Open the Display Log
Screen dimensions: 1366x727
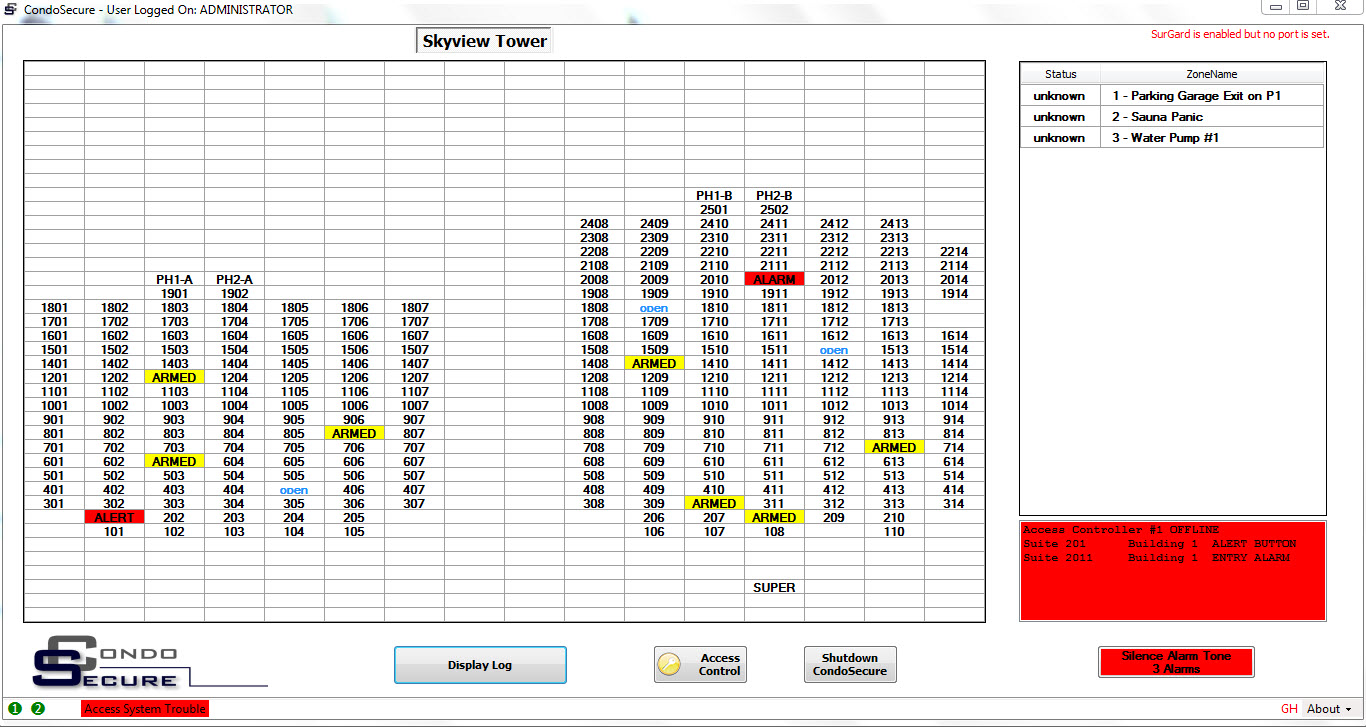tap(480, 665)
